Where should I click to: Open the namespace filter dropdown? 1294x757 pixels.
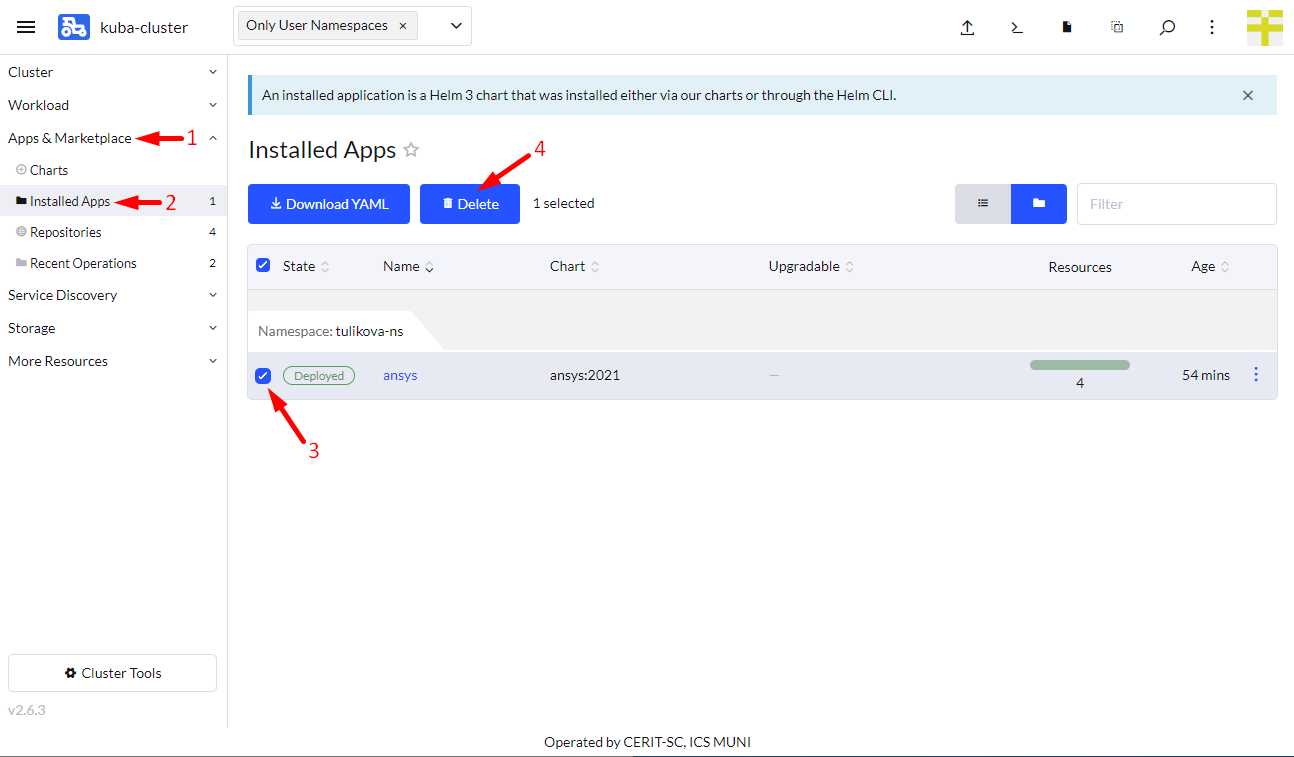(x=456, y=26)
